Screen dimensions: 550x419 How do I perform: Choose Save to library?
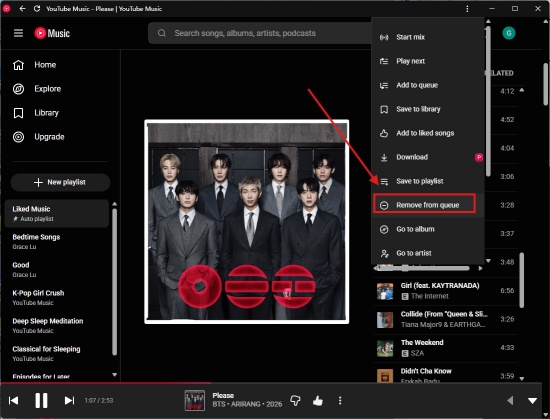click(x=428, y=109)
